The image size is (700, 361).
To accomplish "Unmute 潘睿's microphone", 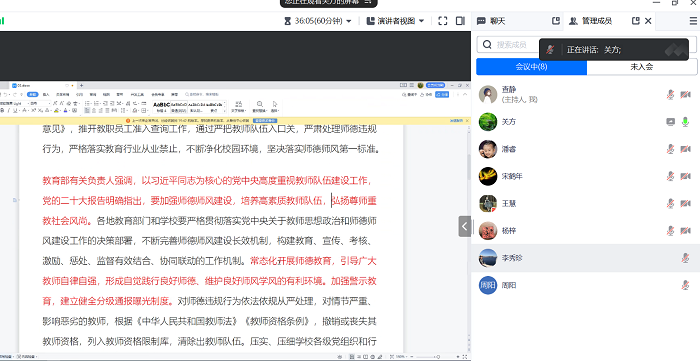I will pyautogui.click(x=670, y=149).
